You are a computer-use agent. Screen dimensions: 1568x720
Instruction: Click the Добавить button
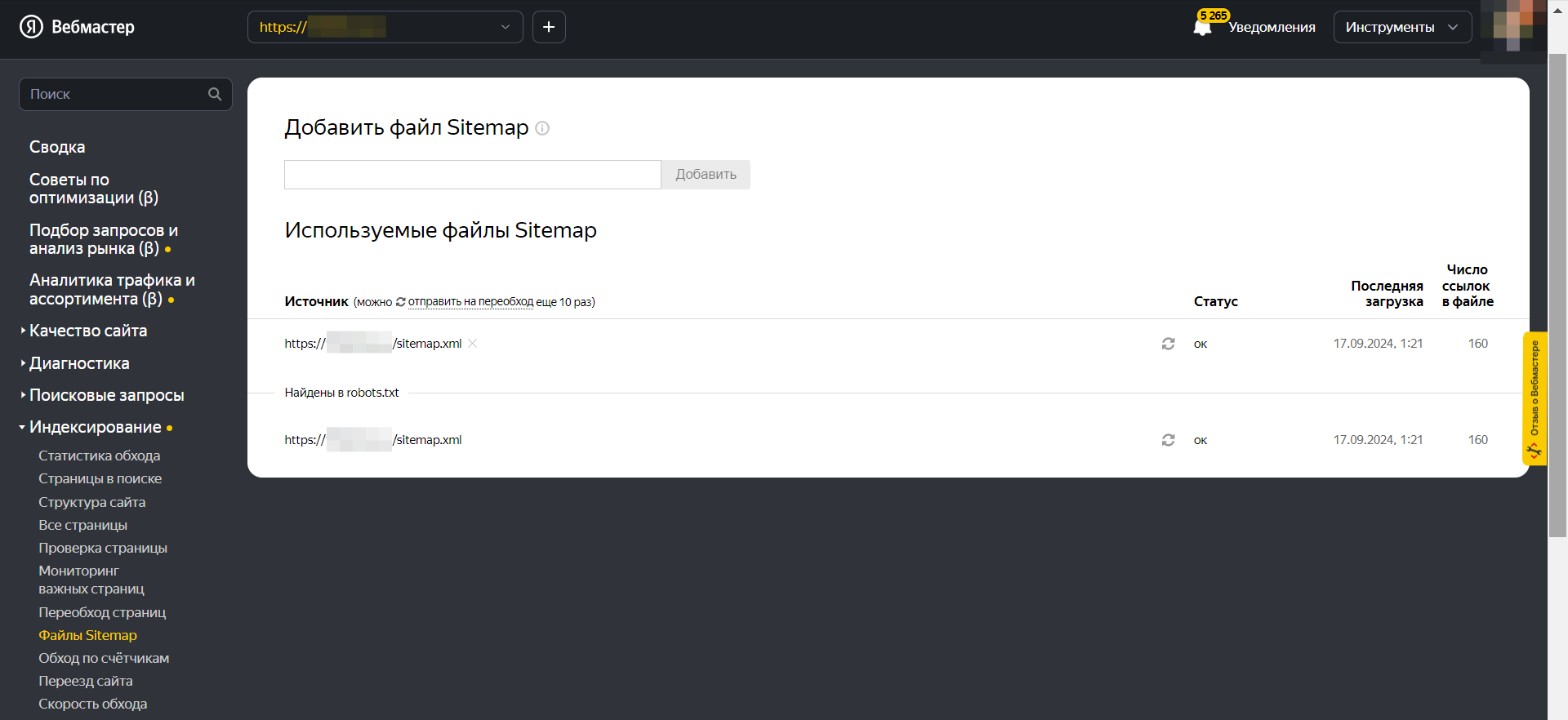pyautogui.click(x=706, y=175)
